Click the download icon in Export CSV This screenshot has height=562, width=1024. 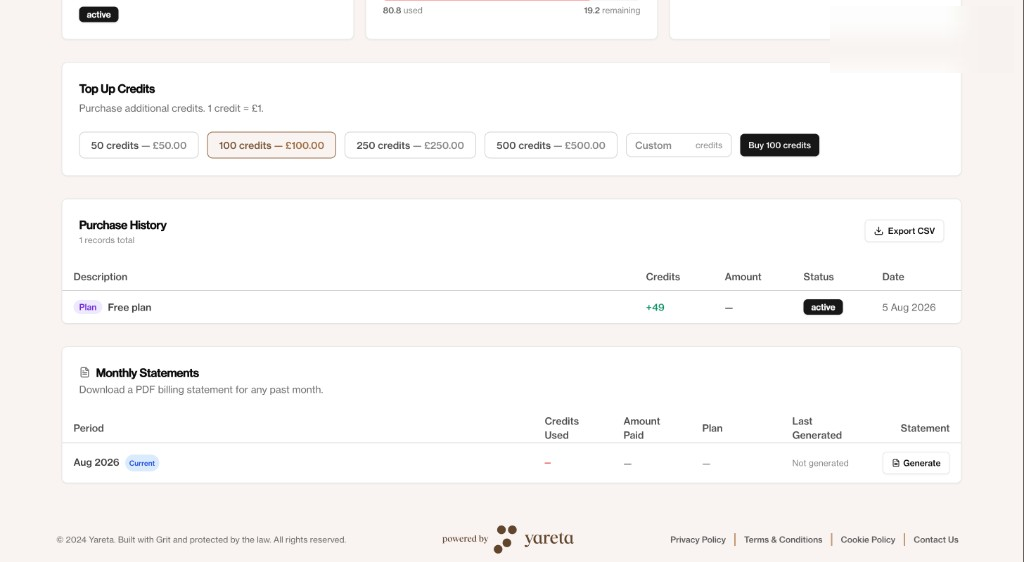coord(878,231)
